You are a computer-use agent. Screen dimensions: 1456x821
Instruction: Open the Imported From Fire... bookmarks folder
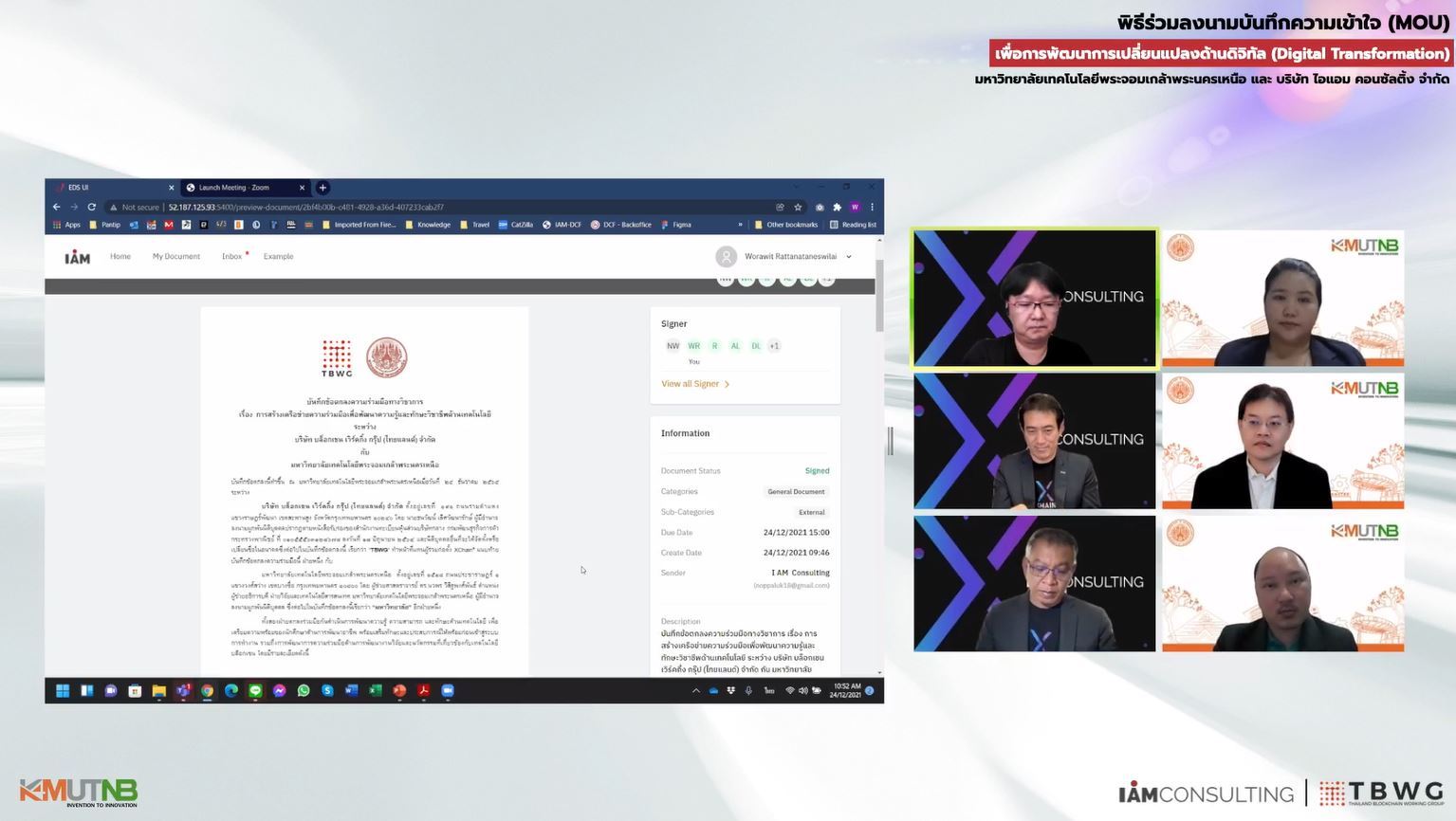tap(359, 225)
